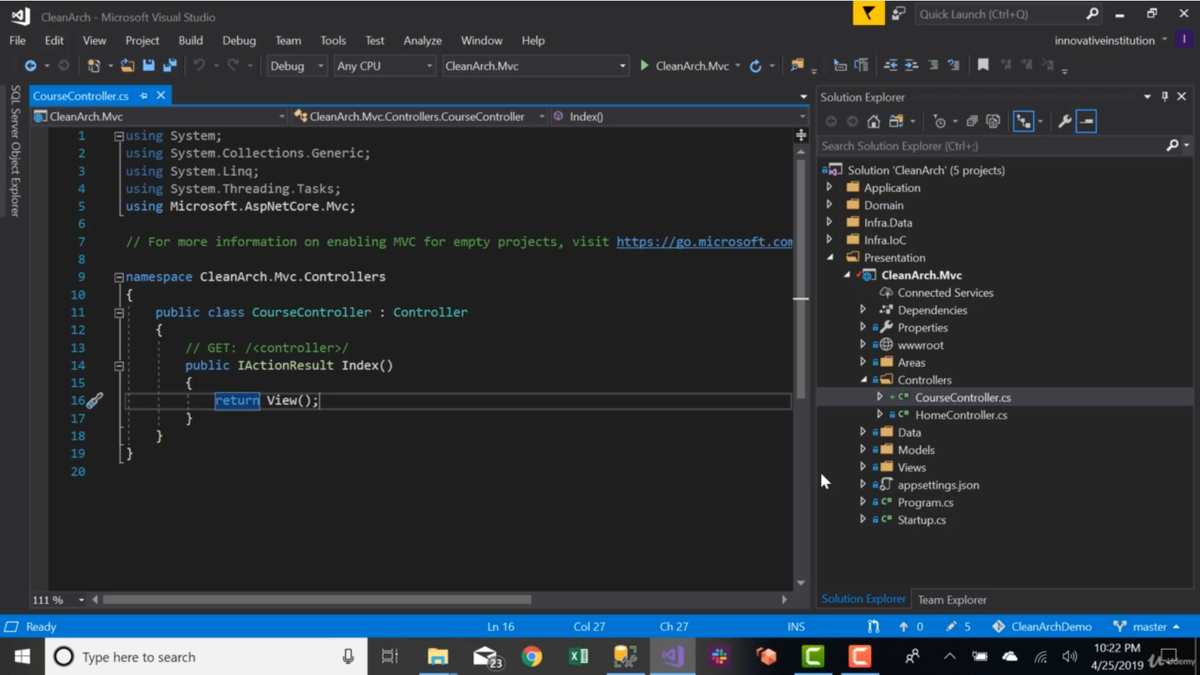1200x675 pixels.
Task: Click the Open File folder icon
Action: [127, 66]
